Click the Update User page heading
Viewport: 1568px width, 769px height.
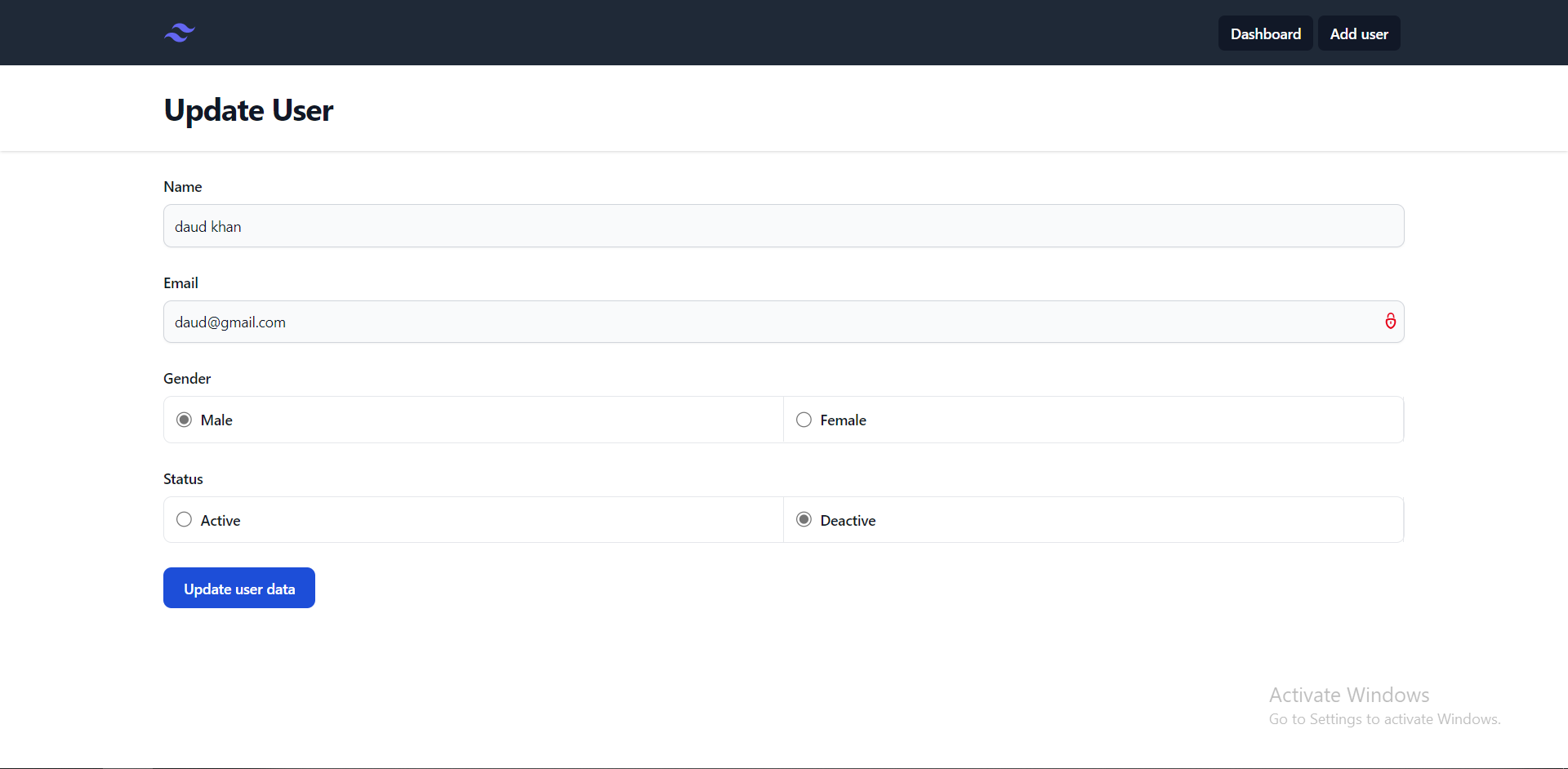(x=248, y=109)
